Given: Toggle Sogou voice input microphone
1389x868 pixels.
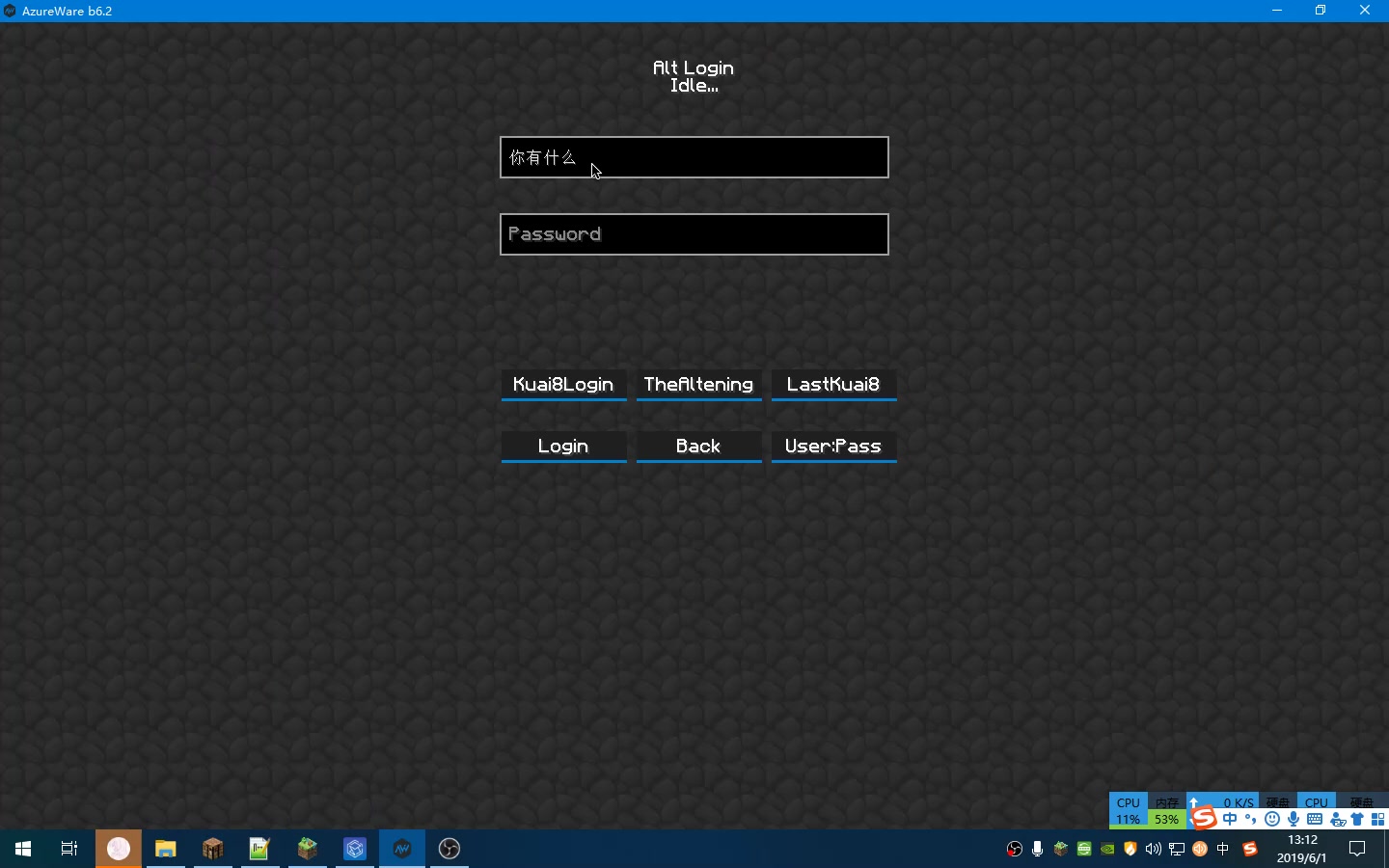Looking at the screenshot, I should [x=1294, y=820].
